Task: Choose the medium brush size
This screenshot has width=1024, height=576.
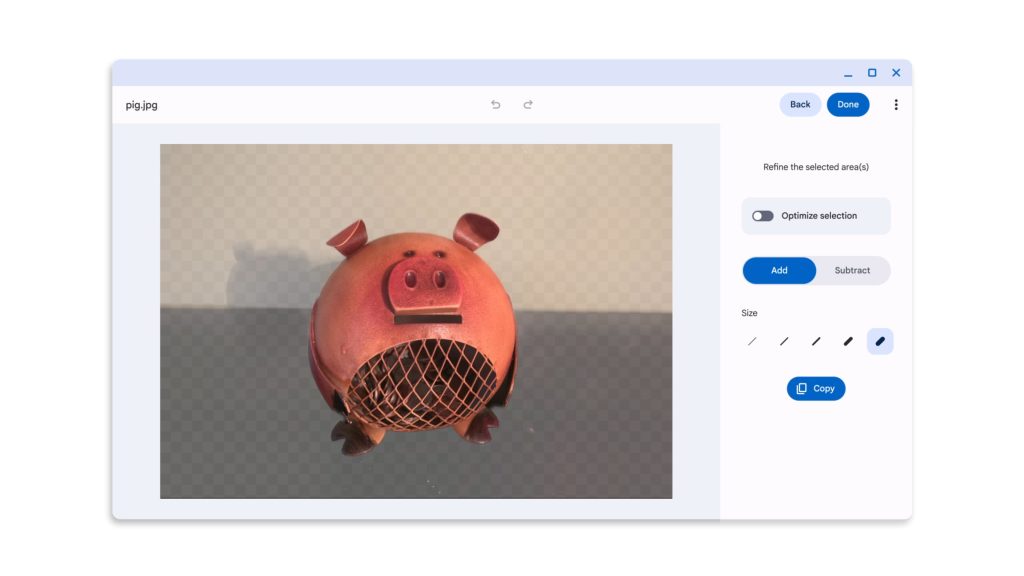Action: pos(816,342)
